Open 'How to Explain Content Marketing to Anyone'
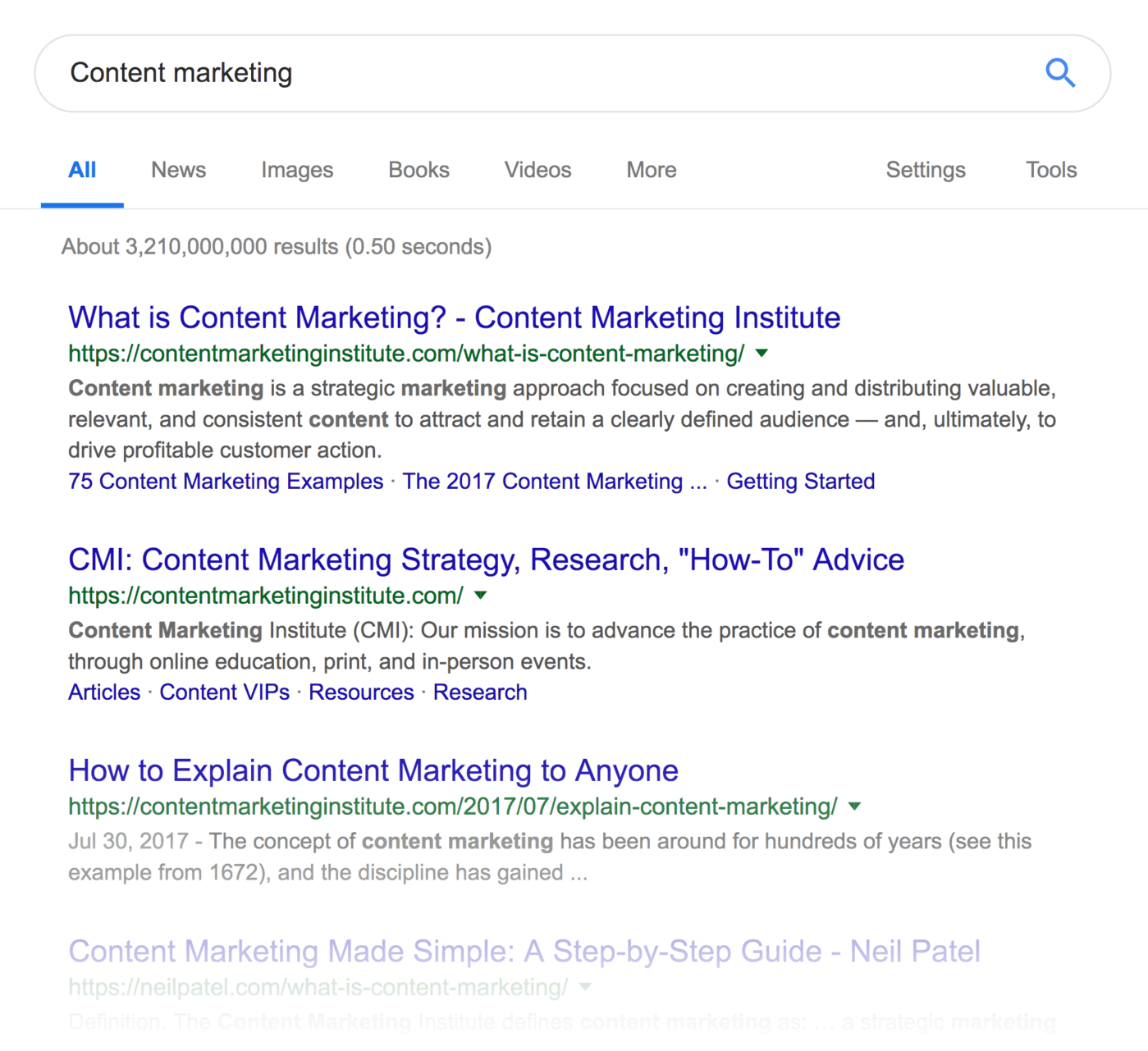 373,770
